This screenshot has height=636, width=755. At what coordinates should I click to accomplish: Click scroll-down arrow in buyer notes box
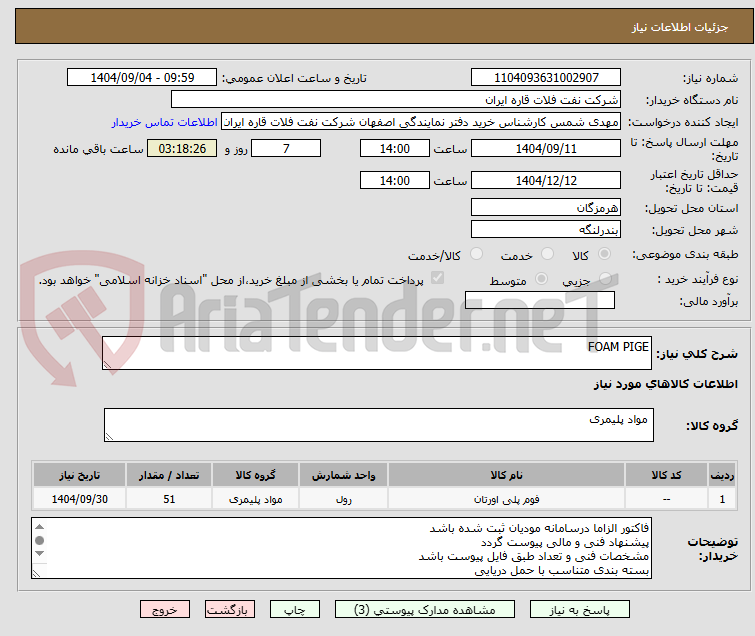[39, 554]
